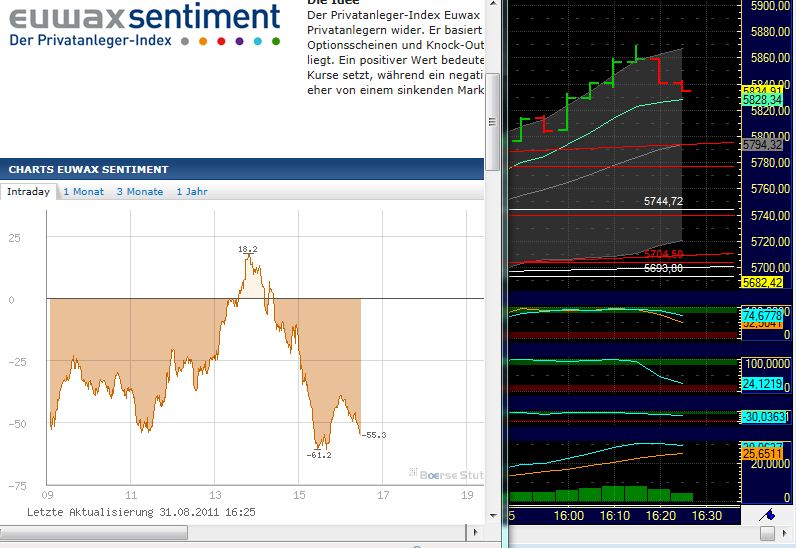This screenshot has width=796, height=548.
Task: Click the 16:00 time axis label
Action: 569,515
